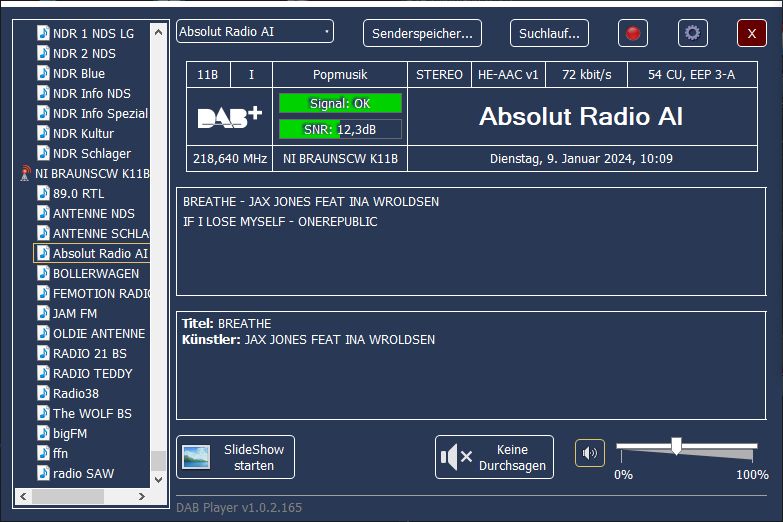This screenshot has height=522, width=783.
Task: Select NDR Kultur station
Action: point(83,133)
